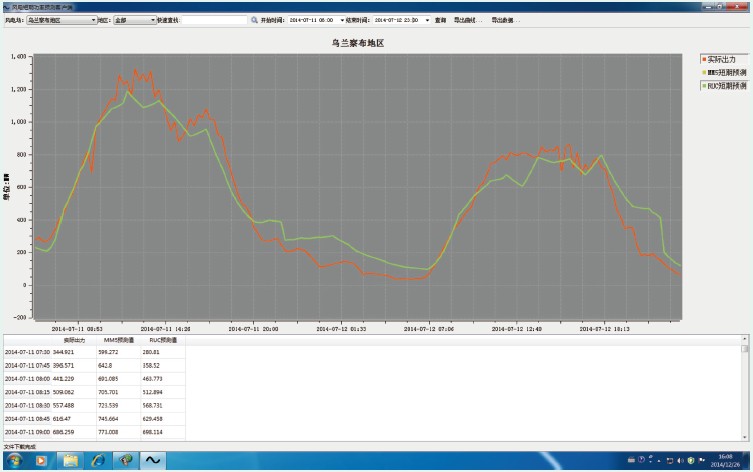Click the application icon in the title bar
The image size is (753, 472).
click(5, 6)
